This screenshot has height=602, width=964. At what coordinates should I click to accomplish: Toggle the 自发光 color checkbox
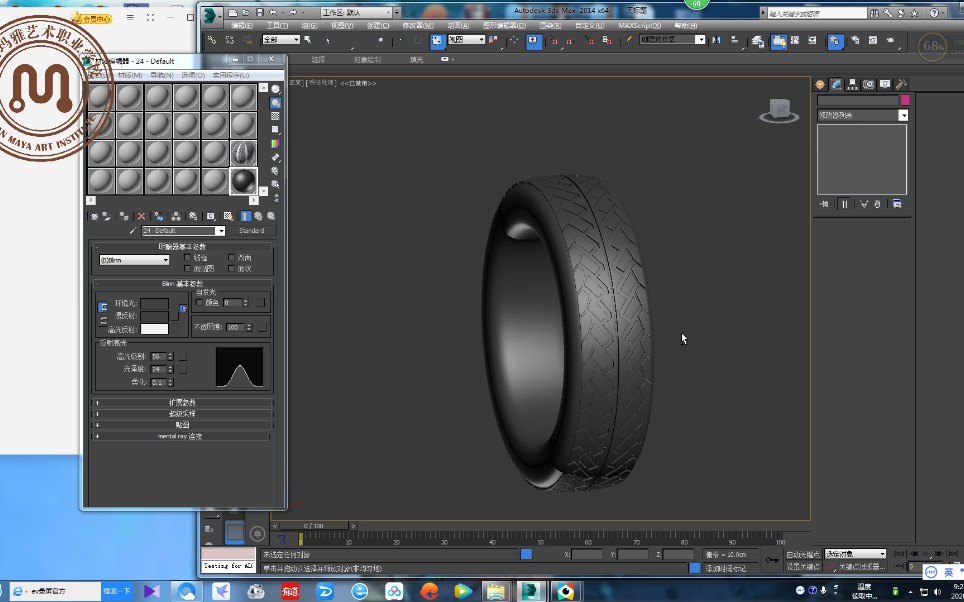coord(200,302)
